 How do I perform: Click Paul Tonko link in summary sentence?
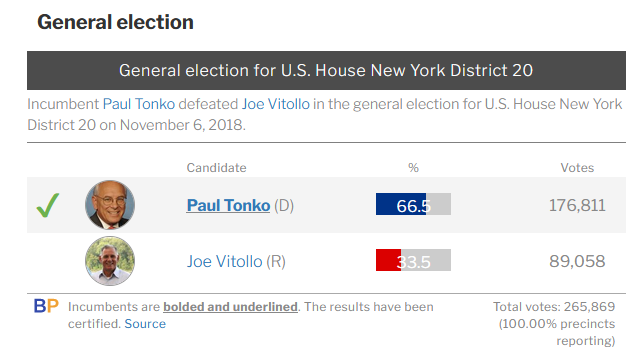pyautogui.click(x=139, y=104)
